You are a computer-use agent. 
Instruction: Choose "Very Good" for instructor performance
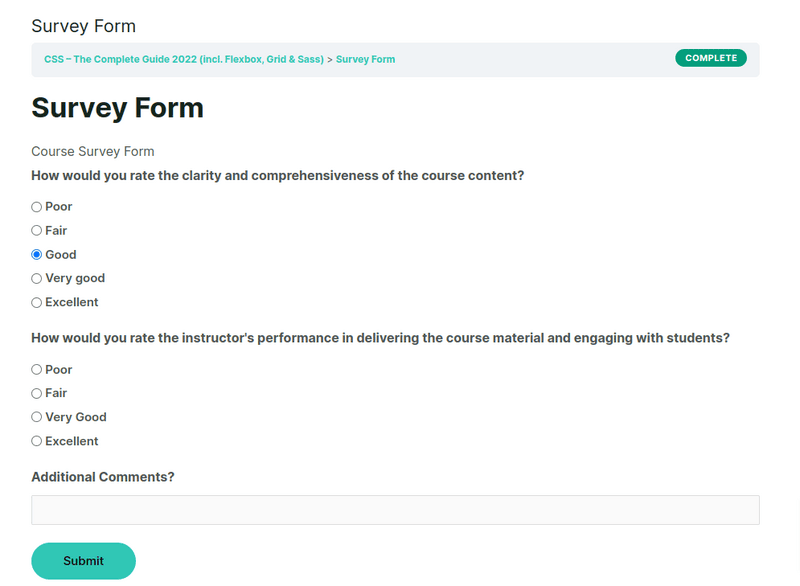click(36, 417)
